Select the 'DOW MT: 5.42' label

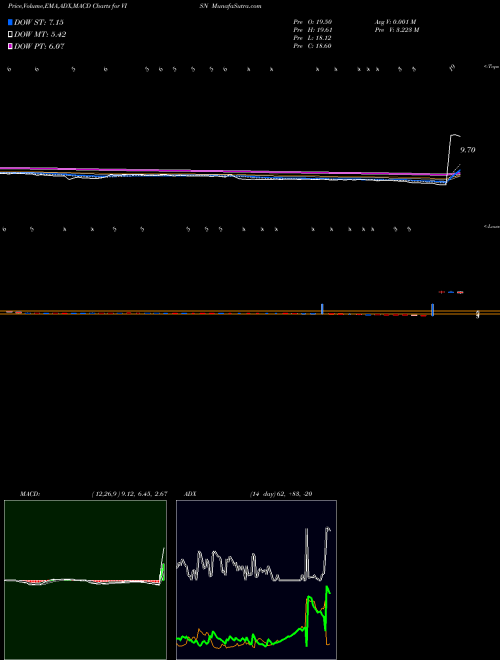pos(40,35)
